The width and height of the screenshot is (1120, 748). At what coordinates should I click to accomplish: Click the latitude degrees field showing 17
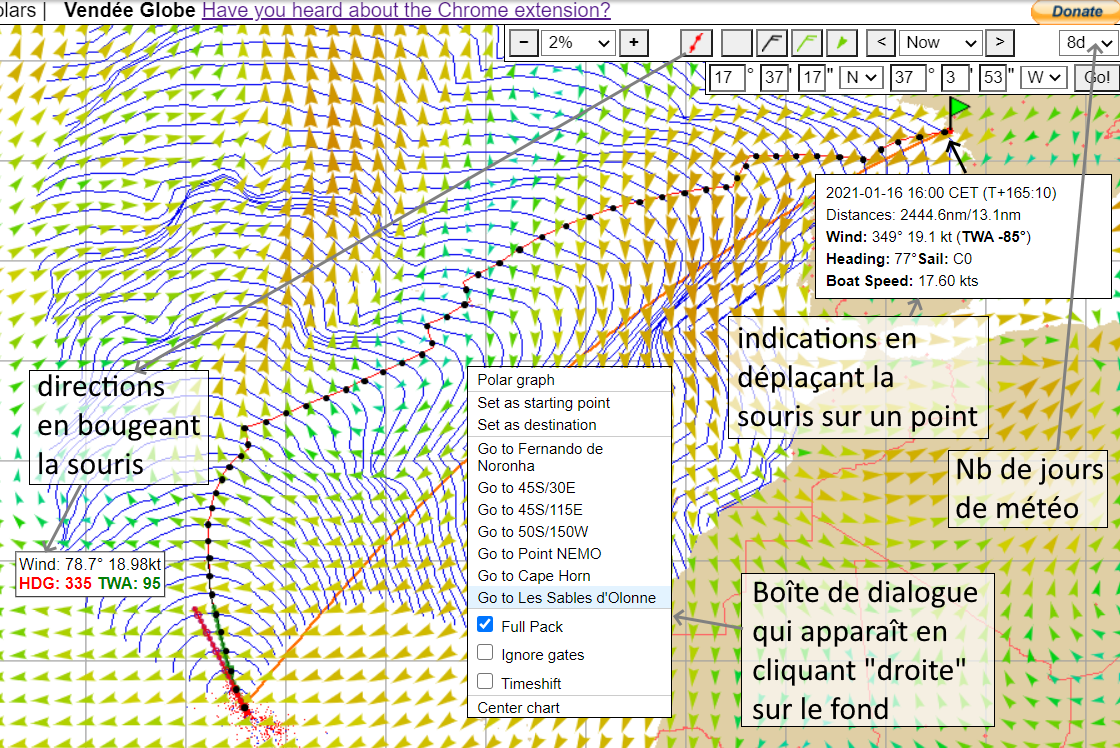pos(728,77)
